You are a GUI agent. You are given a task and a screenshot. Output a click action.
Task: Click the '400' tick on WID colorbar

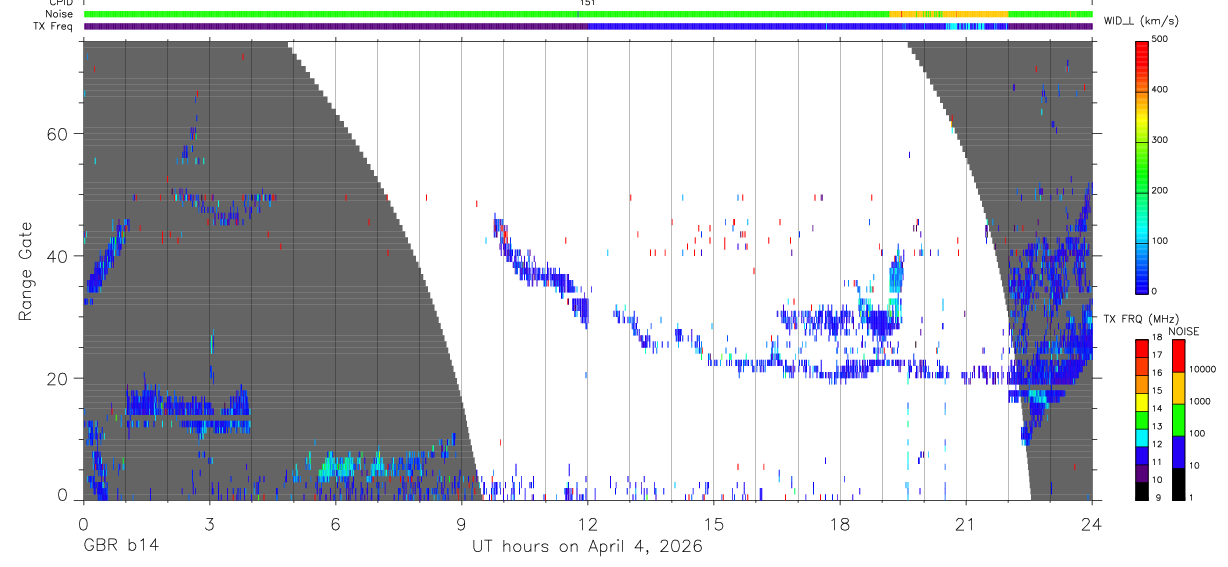(x=1161, y=90)
